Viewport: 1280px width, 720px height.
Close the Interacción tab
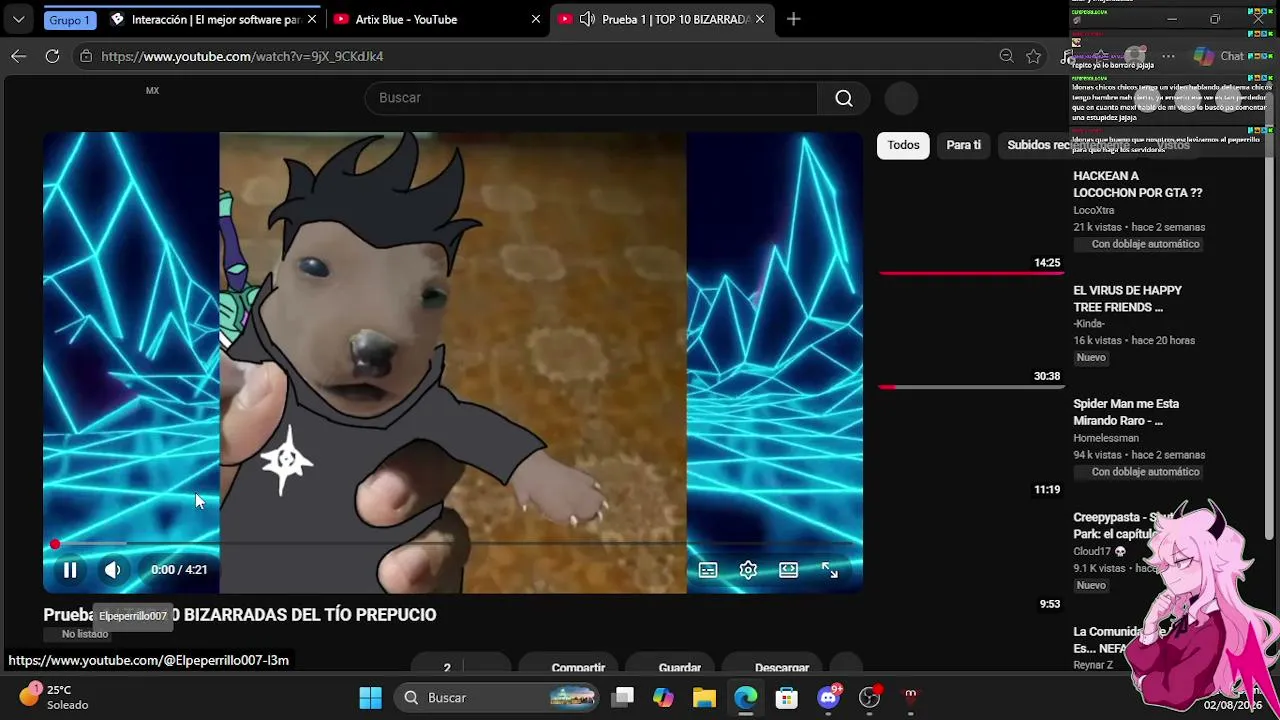(312, 19)
